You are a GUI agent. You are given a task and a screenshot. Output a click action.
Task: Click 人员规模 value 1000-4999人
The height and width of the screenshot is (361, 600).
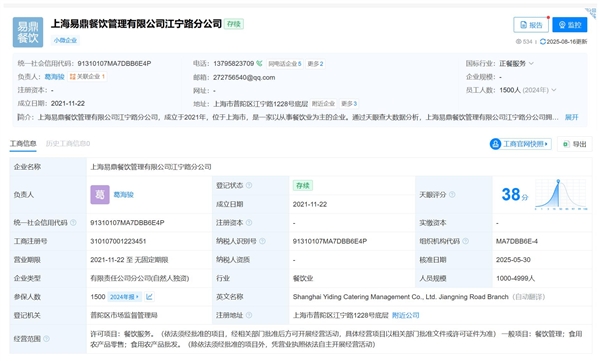[x=515, y=278]
